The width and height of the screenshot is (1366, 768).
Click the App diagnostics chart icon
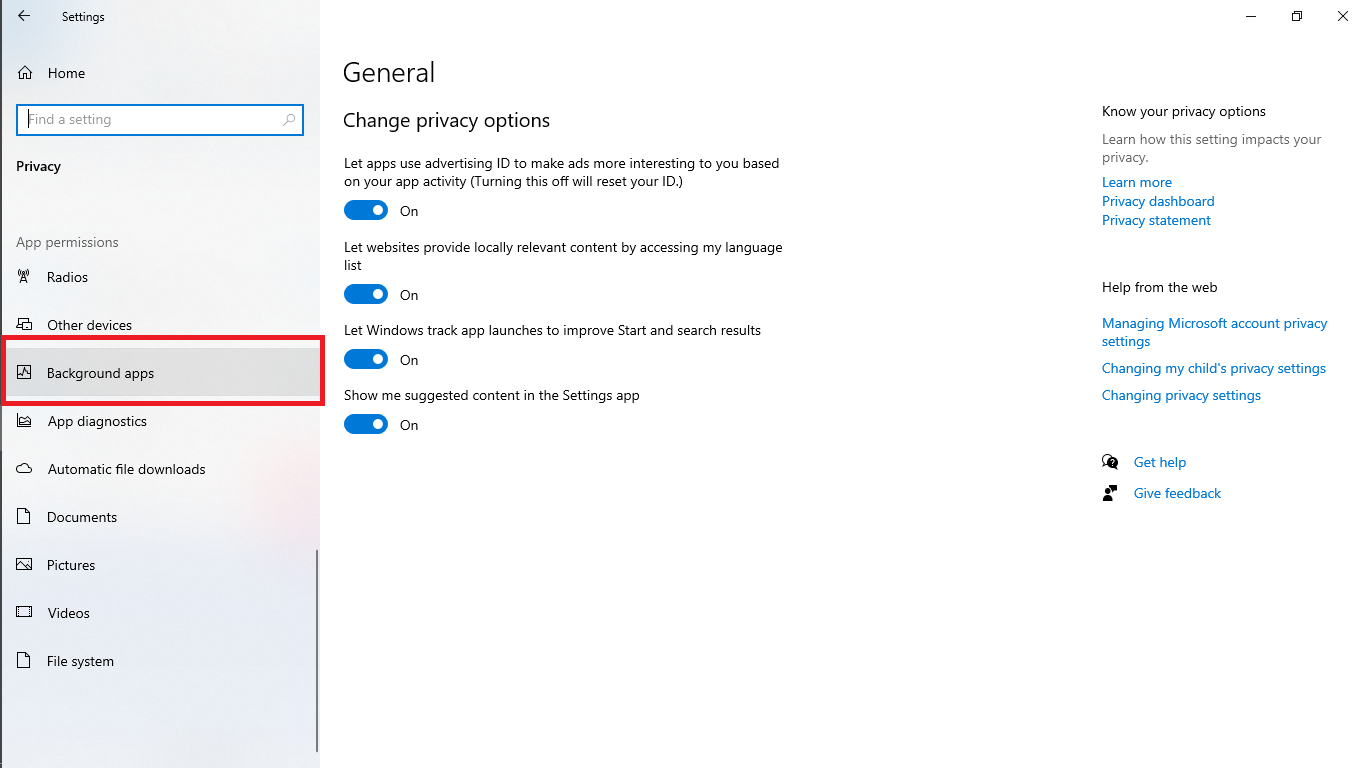tap(25, 421)
